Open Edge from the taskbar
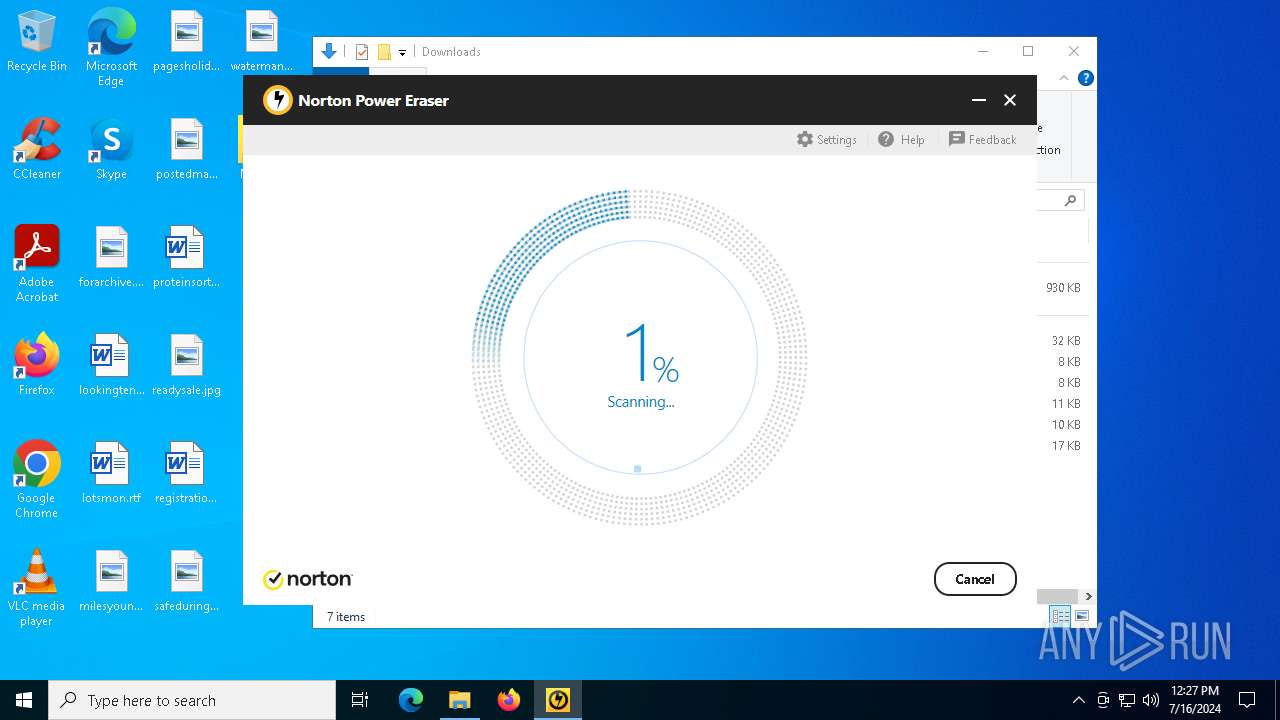Image resolution: width=1280 pixels, height=720 pixels. pos(411,700)
